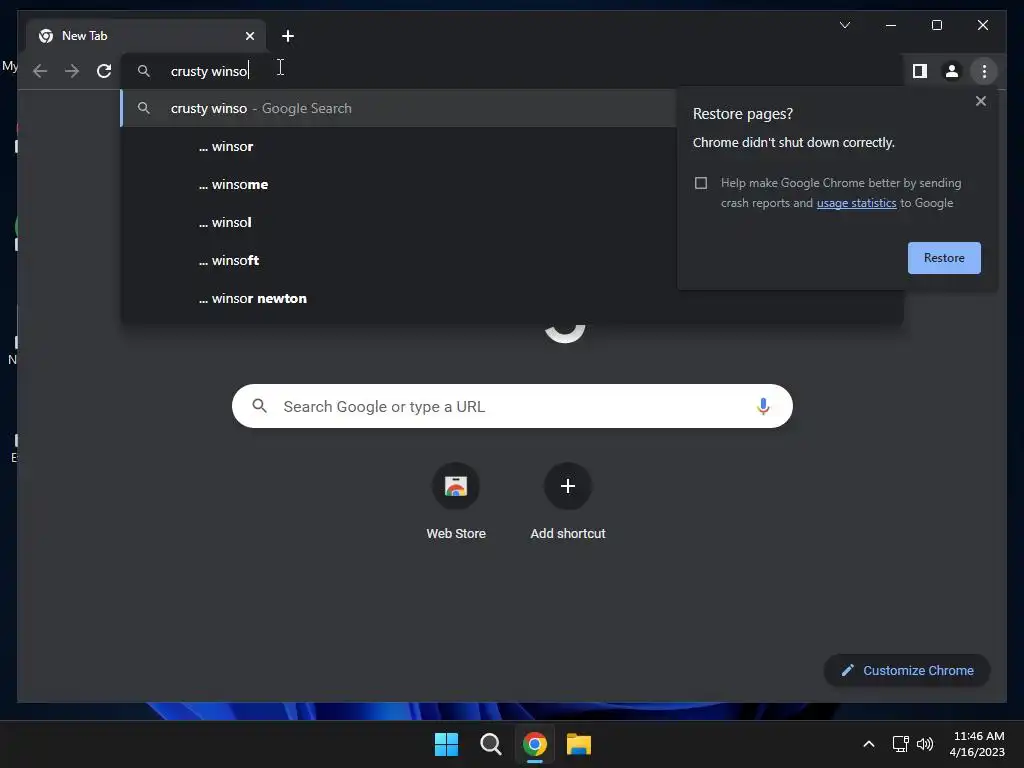Click the Restore button
Image resolution: width=1024 pixels, height=768 pixels.
944,258
